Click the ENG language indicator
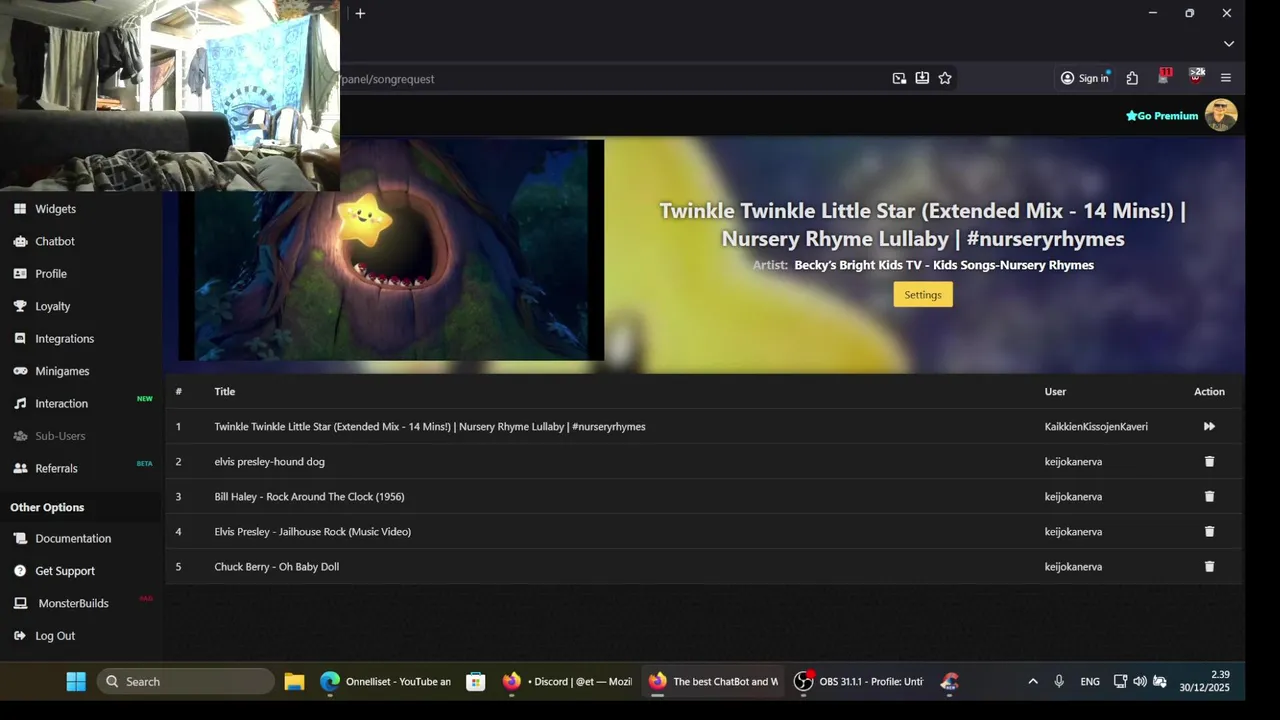This screenshot has height=720, width=1280. pos(1090,681)
